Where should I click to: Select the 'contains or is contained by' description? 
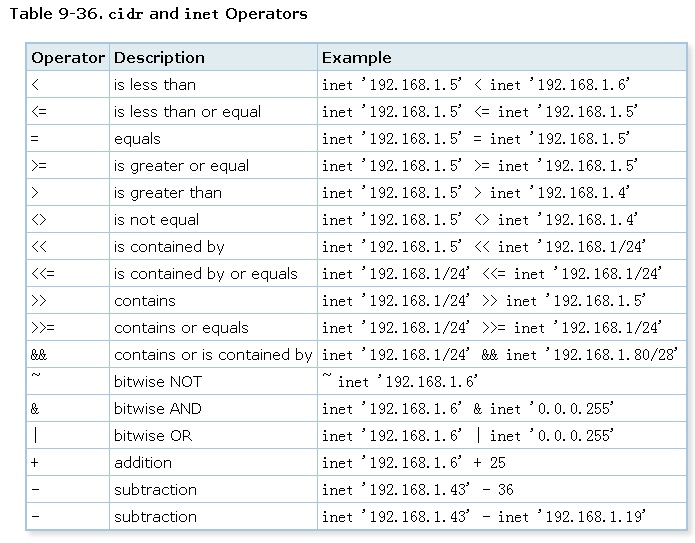pos(213,355)
